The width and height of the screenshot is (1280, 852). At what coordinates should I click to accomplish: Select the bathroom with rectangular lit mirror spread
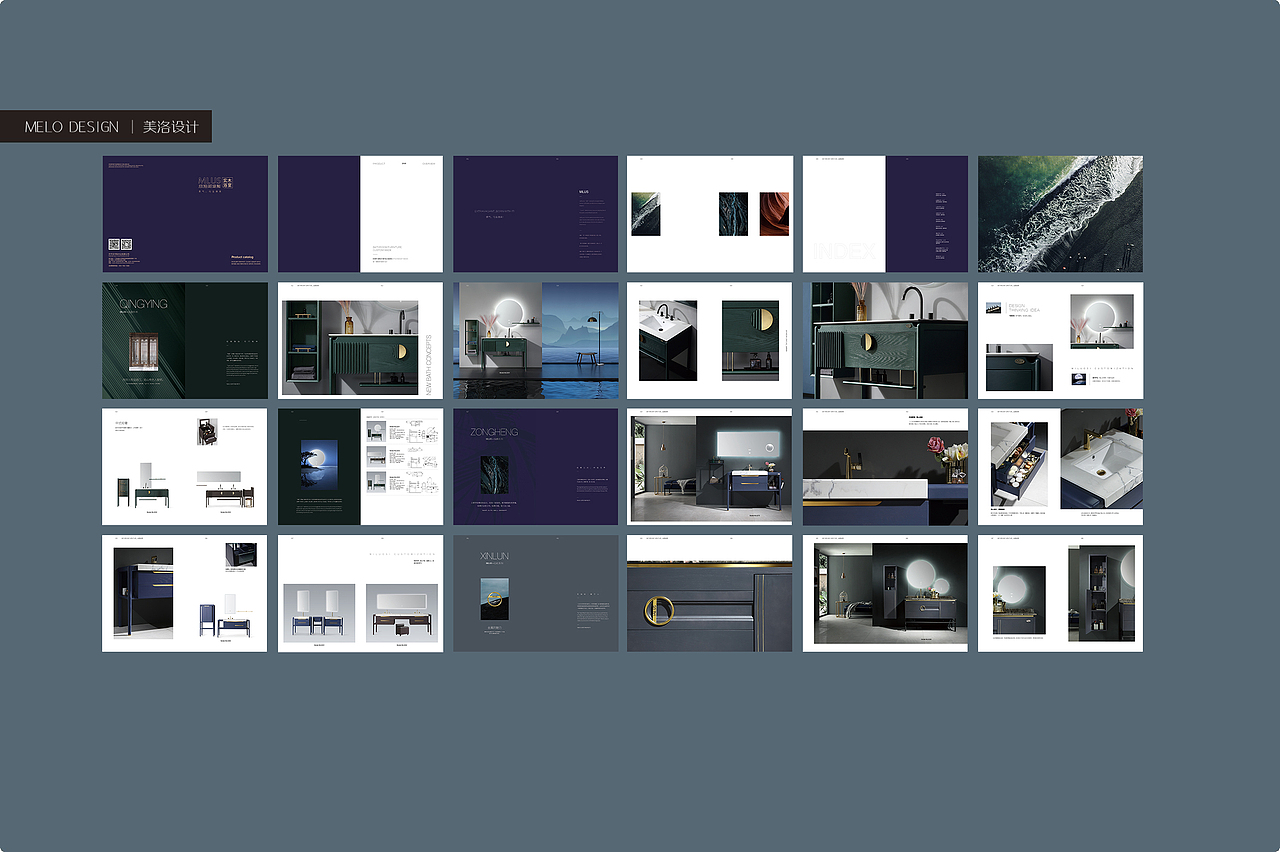point(710,466)
